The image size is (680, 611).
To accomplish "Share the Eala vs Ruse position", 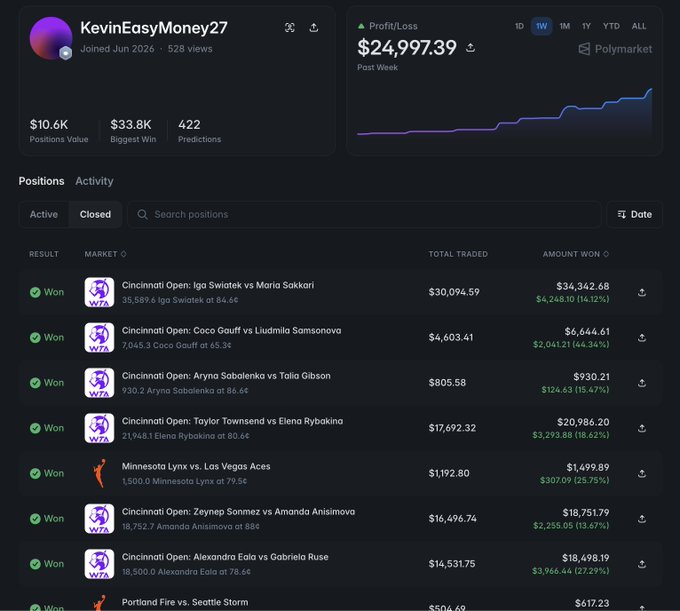I will click(x=642, y=564).
